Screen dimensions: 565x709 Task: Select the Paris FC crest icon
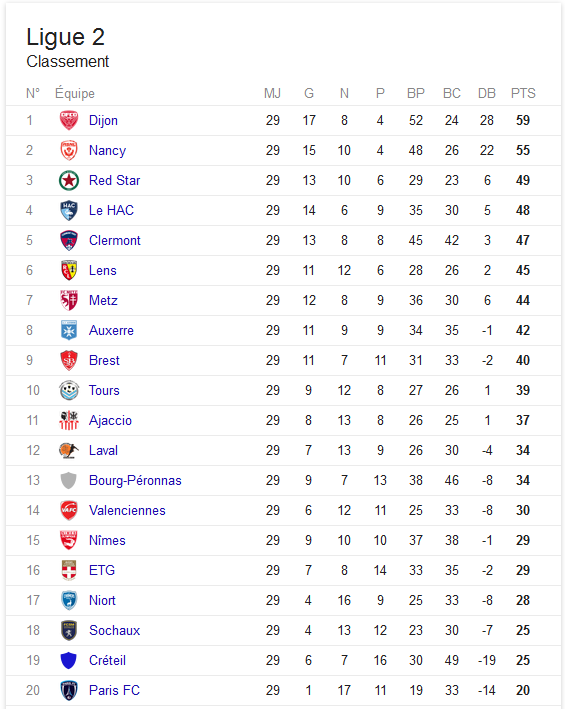69,690
